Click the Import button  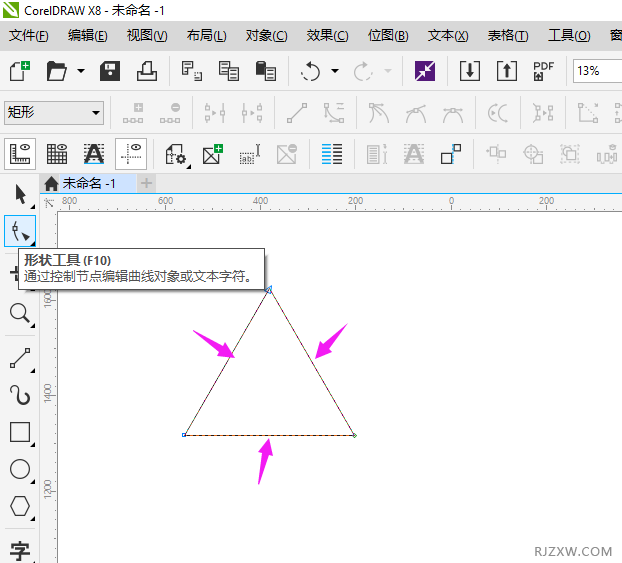pyautogui.click(x=470, y=71)
